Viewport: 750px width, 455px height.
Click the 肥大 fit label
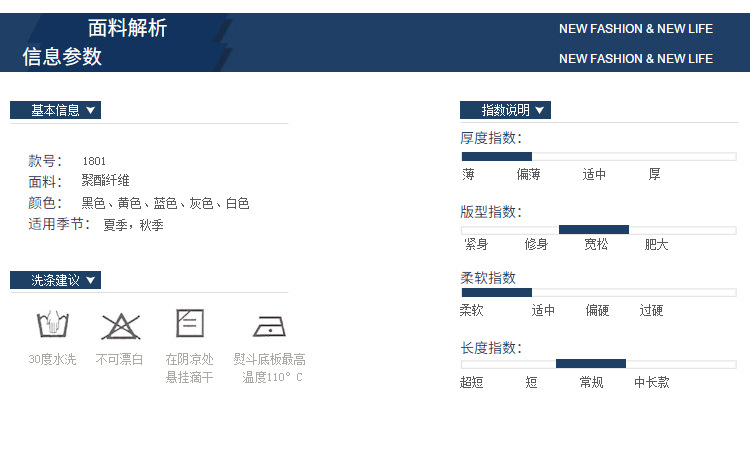click(656, 244)
